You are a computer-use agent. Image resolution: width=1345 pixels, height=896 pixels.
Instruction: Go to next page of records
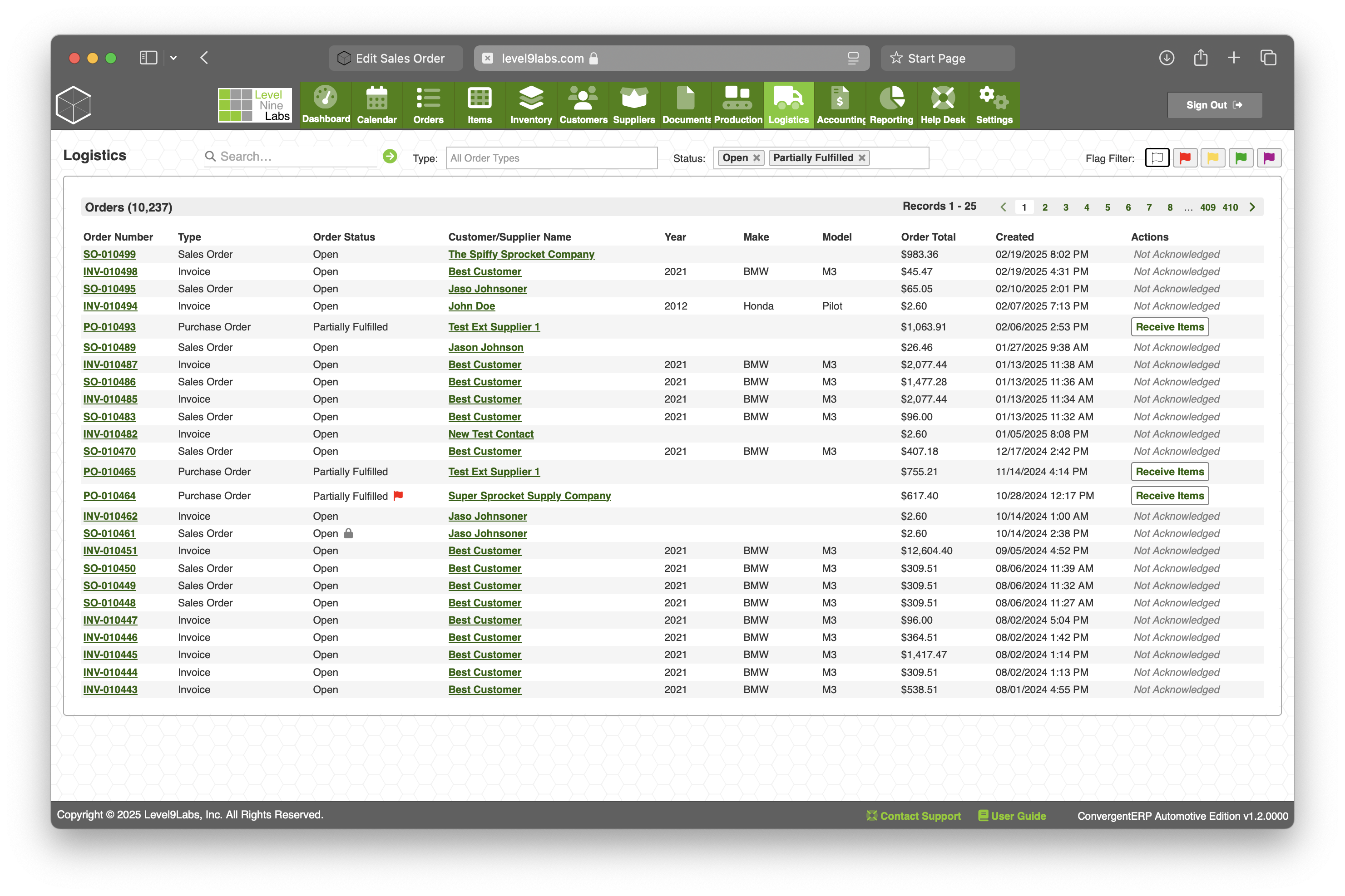tap(1252, 207)
